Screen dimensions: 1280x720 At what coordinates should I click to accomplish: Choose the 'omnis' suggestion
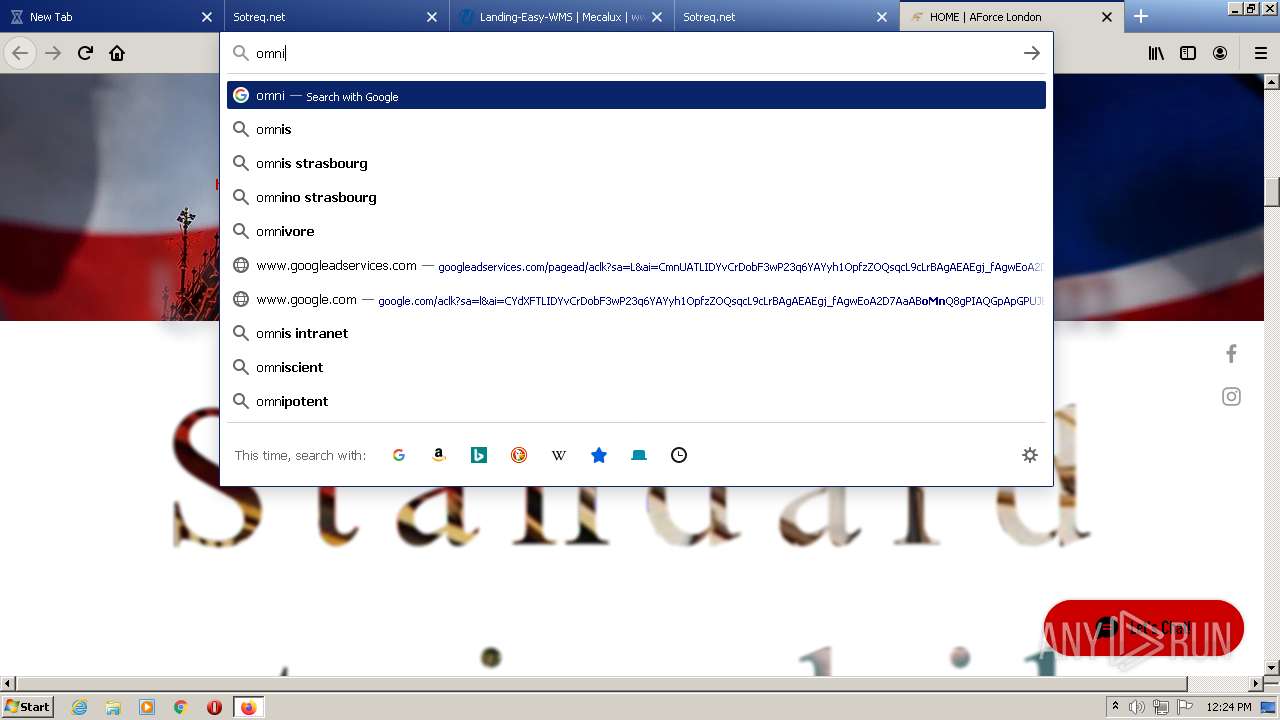[636, 129]
